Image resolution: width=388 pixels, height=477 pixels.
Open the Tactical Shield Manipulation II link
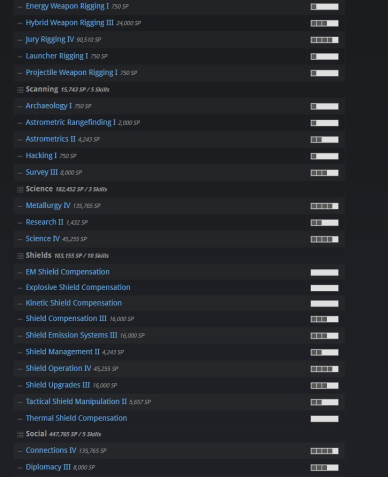click(76, 402)
